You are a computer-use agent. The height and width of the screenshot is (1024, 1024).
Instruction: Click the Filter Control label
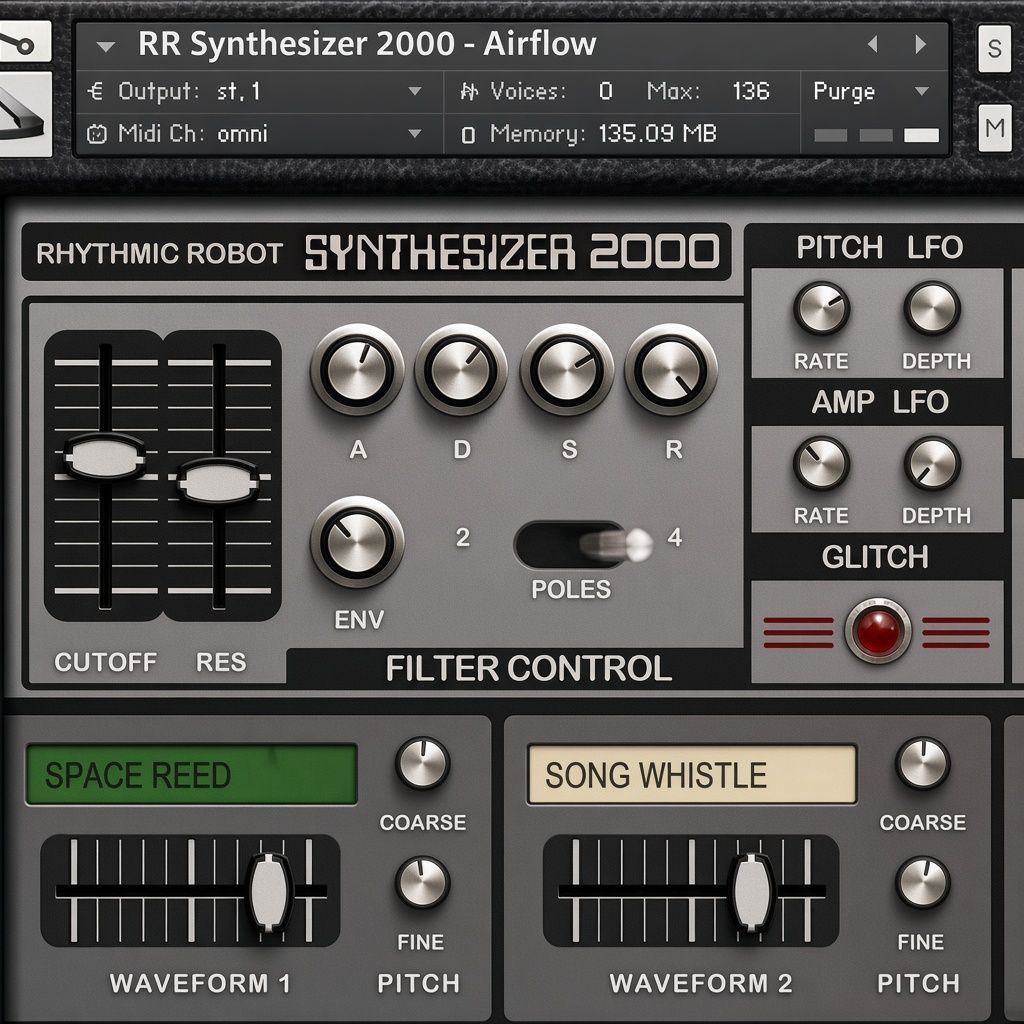pyautogui.click(x=528, y=669)
